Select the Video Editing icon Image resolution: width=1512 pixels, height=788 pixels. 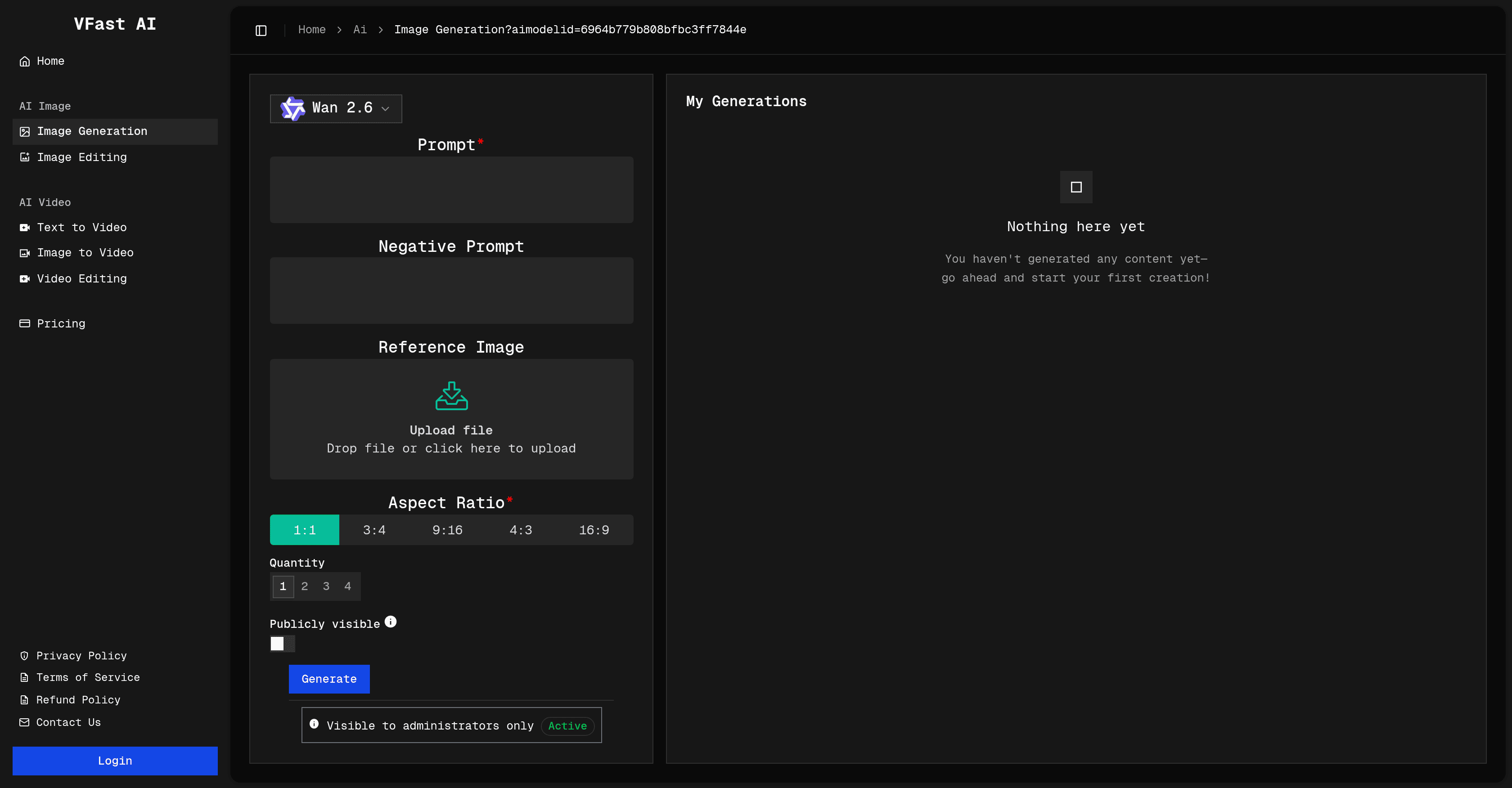(x=25, y=279)
